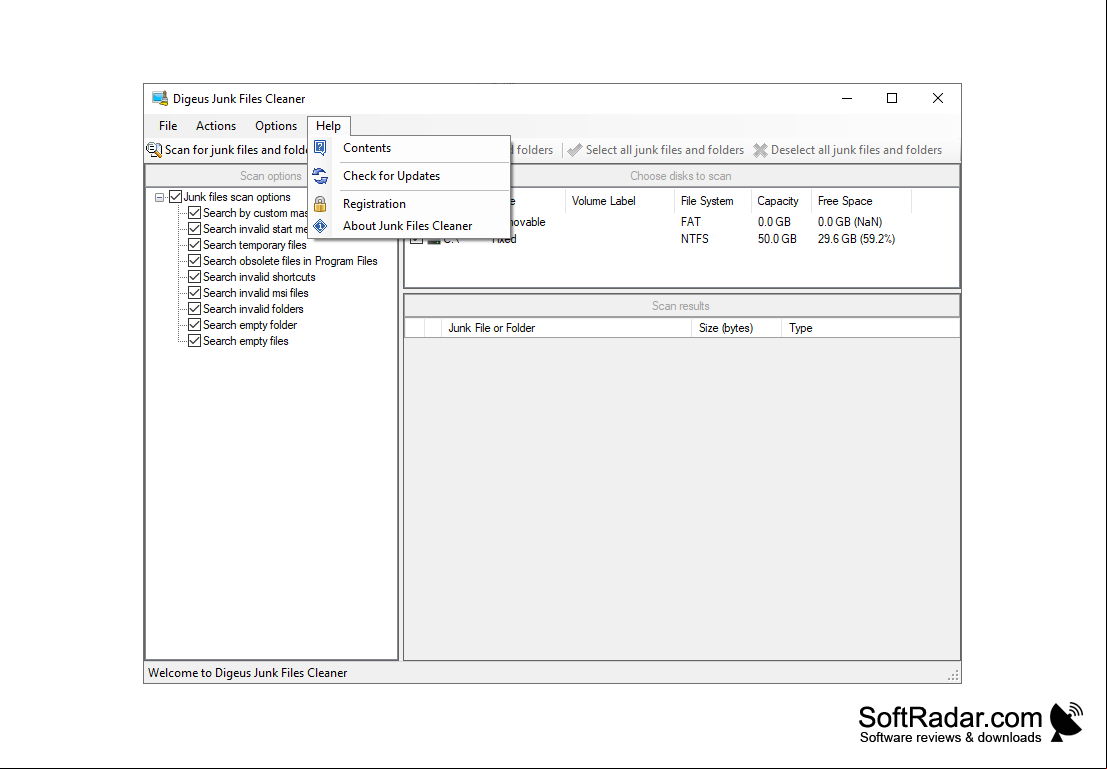Open About Junk Files Cleaner
This screenshot has height=769, width=1107.
pos(409,226)
